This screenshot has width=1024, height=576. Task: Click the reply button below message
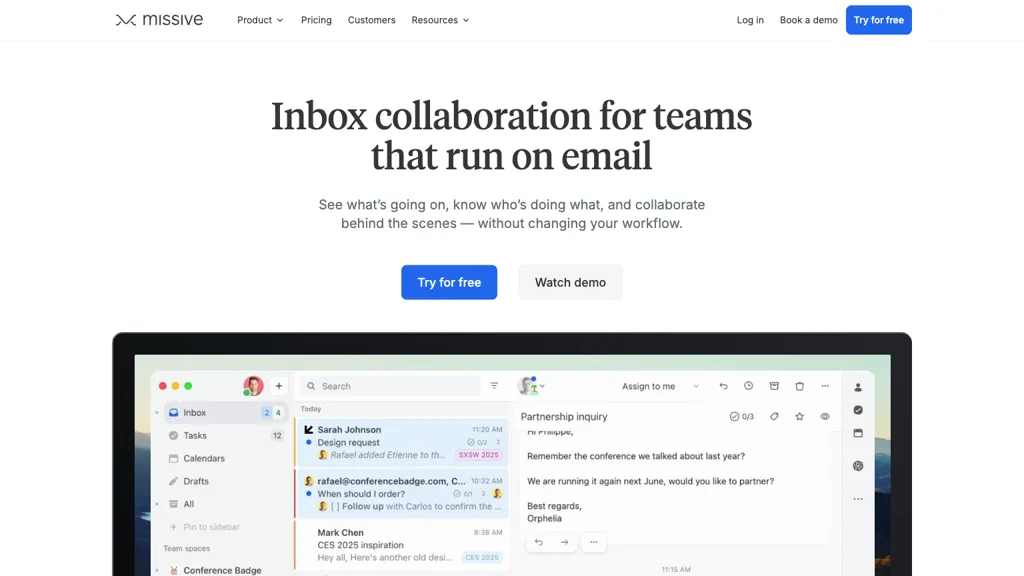[x=539, y=542]
